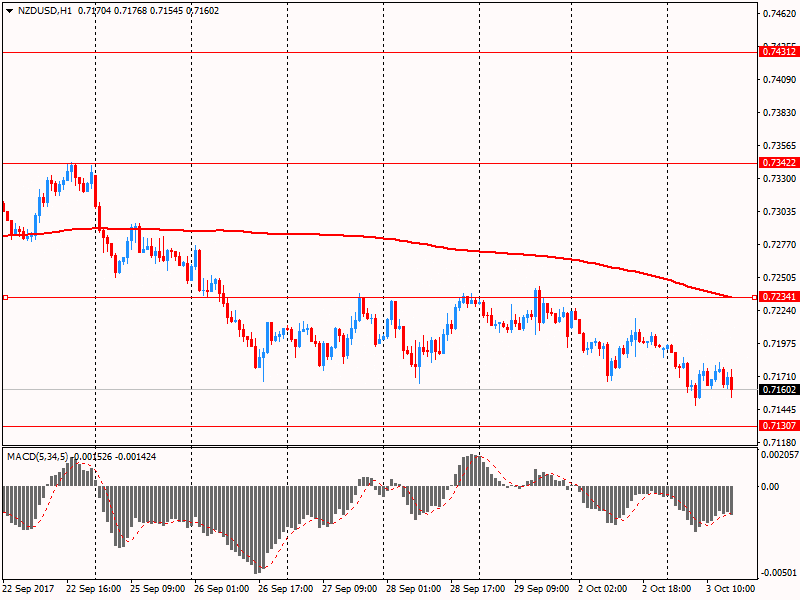Click the 29 Sep 09:00 time label
The image size is (800, 600).
point(541,588)
